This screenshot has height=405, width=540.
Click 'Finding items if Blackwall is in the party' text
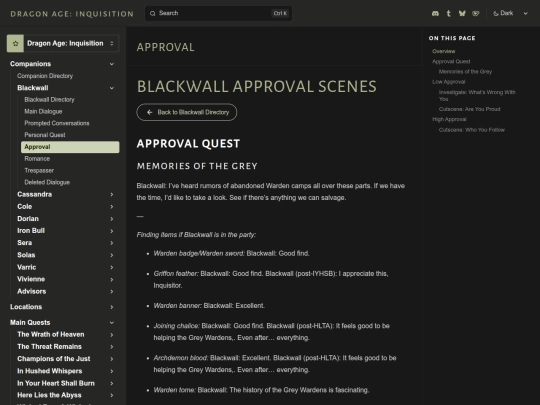point(196,235)
